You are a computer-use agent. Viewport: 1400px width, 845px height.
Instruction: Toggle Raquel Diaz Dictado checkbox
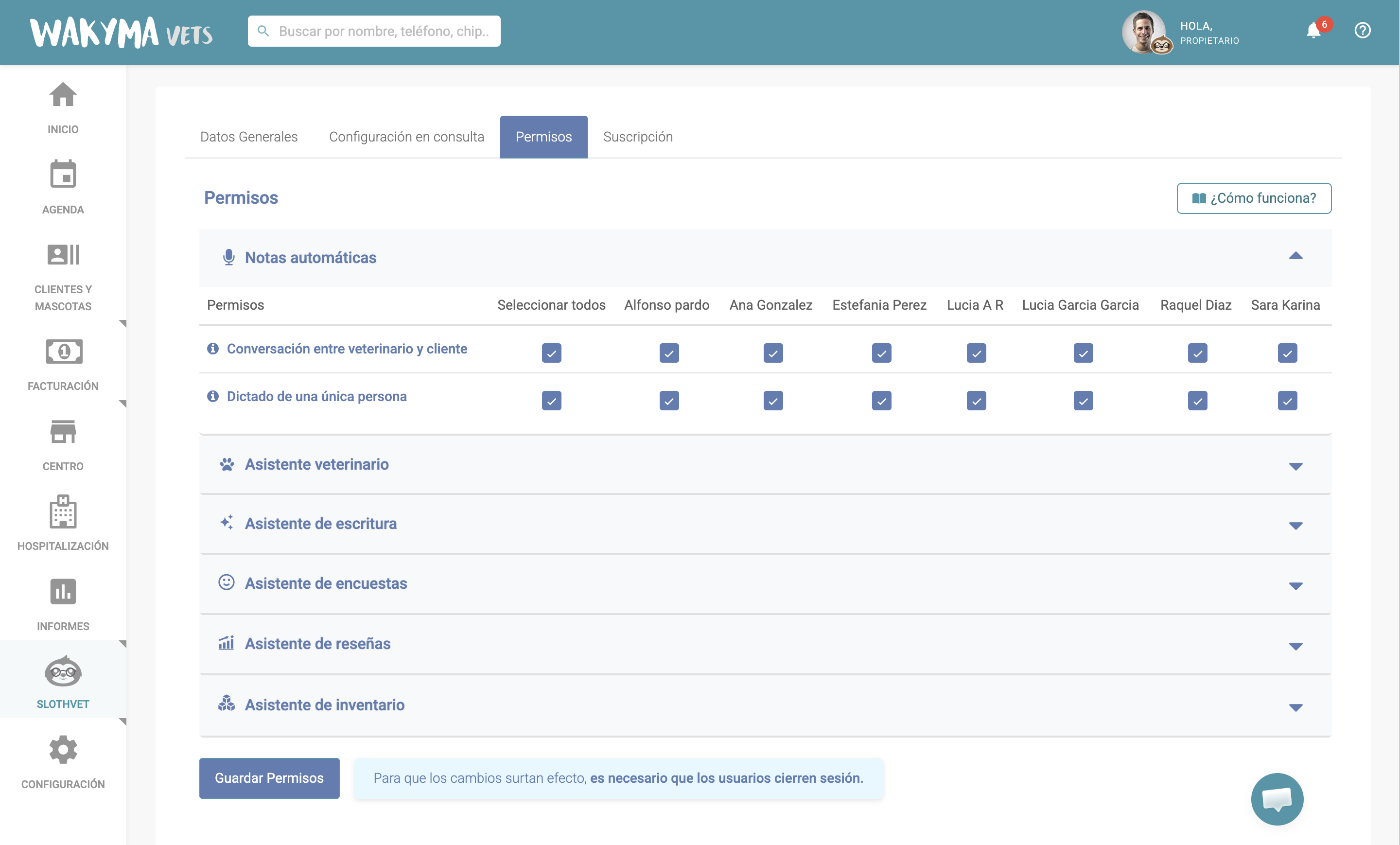1197,401
